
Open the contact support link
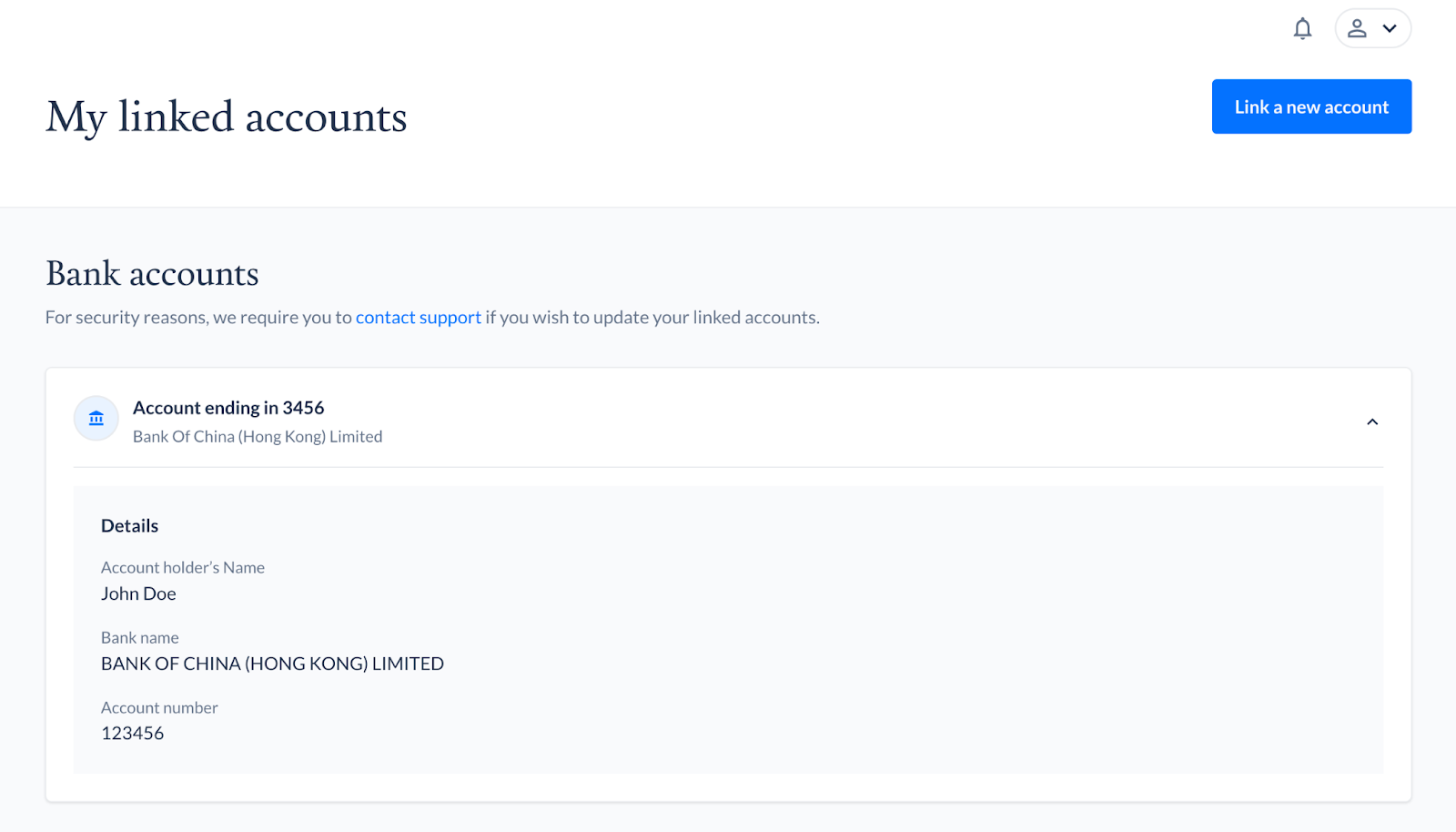418,318
